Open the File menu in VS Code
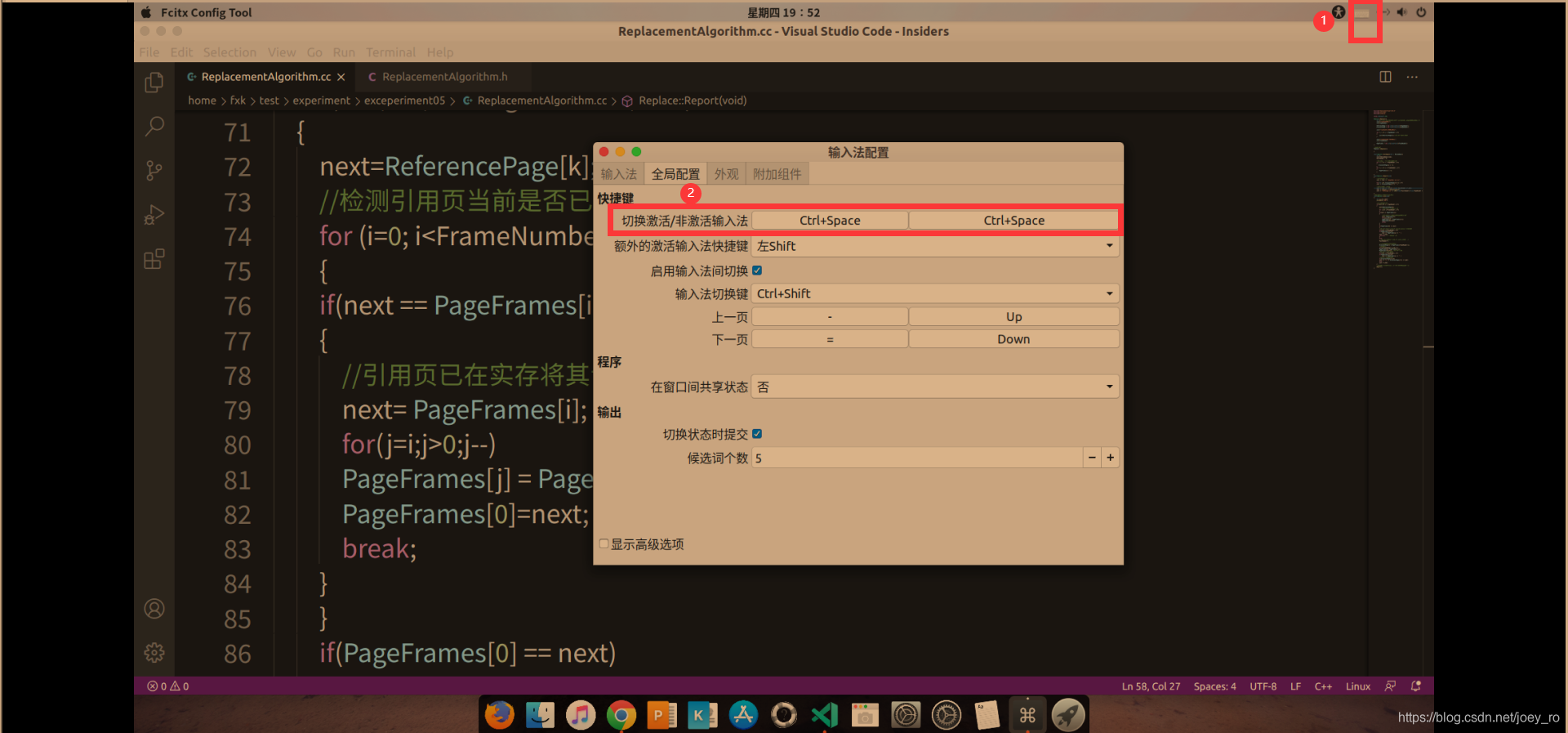Viewport: 1568px width, 733px height. [x=149, y=52]
